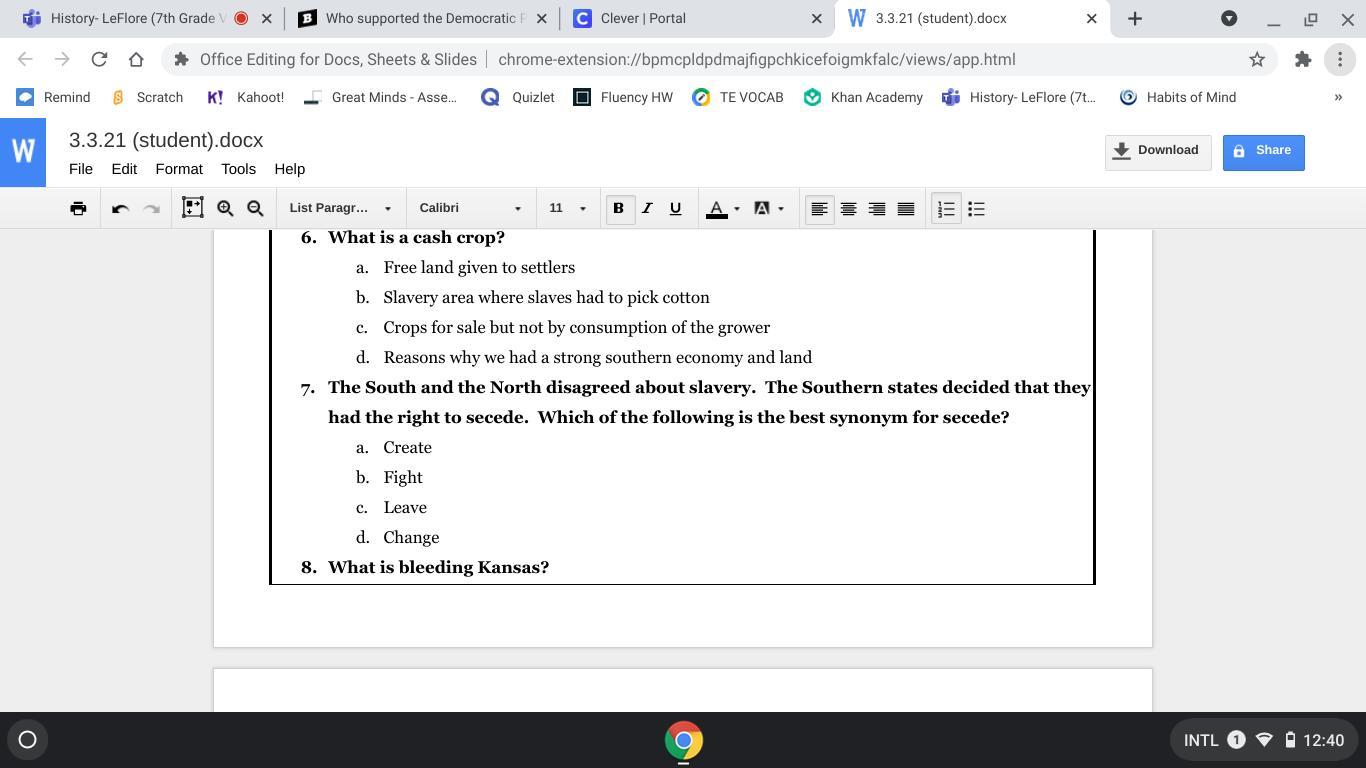Open highlight color dropdown arrow
Image resolution: width=1366 pixels, height=768 pixels.
pos(781,209)
